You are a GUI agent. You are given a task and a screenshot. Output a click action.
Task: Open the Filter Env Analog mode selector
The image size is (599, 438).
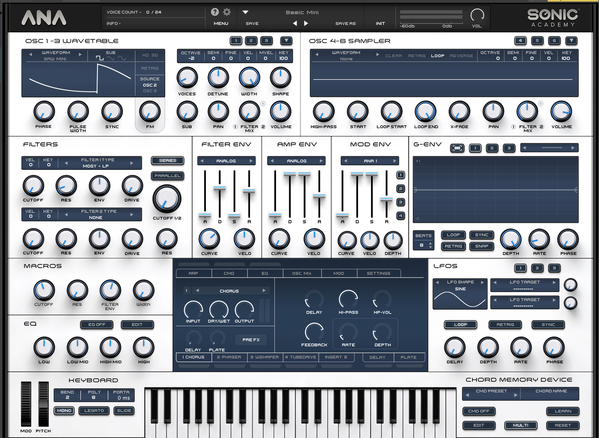tap(226, 161)
